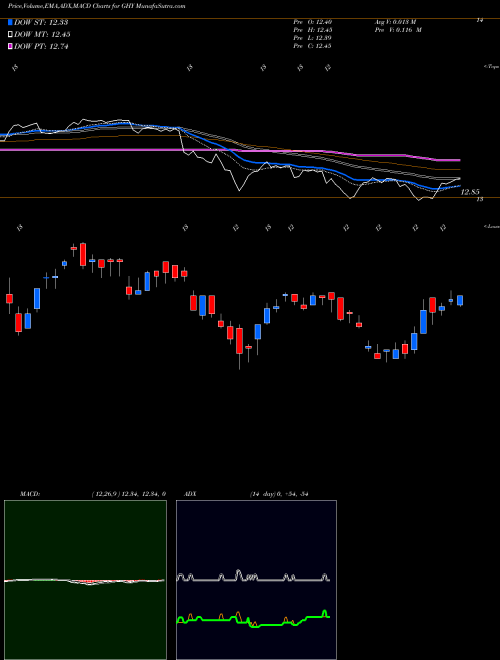The image size is (500, 660).
Task: Click the white DOW MT legend swatch
Action: (x=11, y=35)
